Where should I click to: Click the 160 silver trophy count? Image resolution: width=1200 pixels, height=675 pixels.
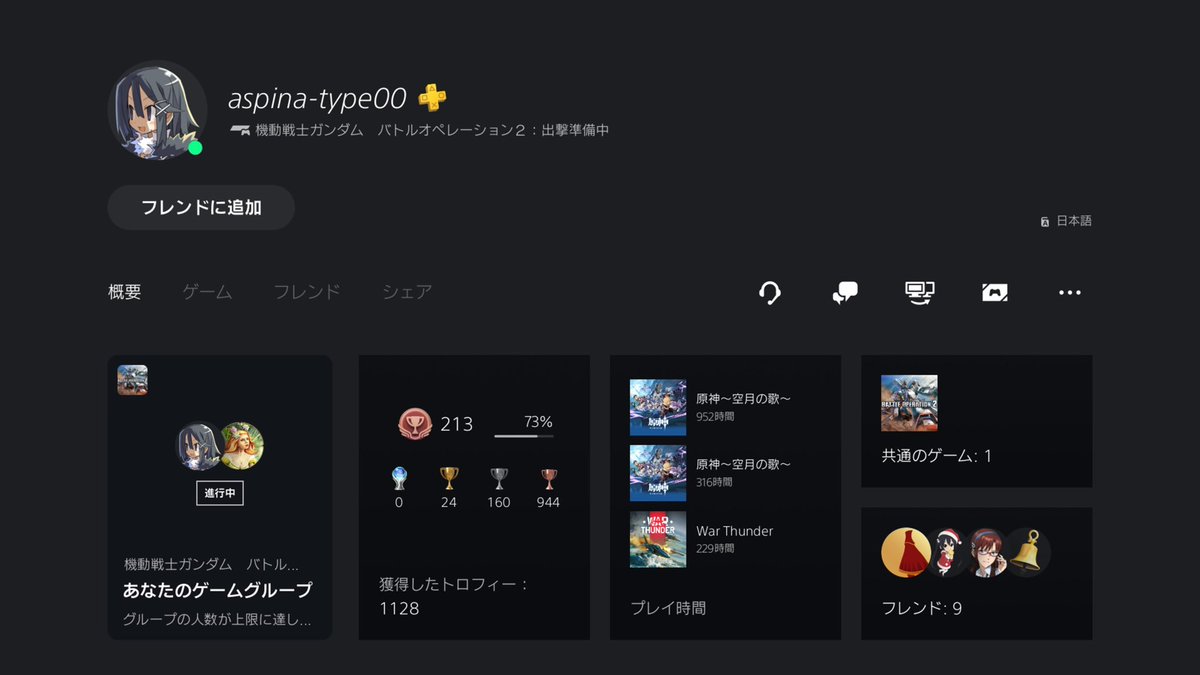coord(499,502)
